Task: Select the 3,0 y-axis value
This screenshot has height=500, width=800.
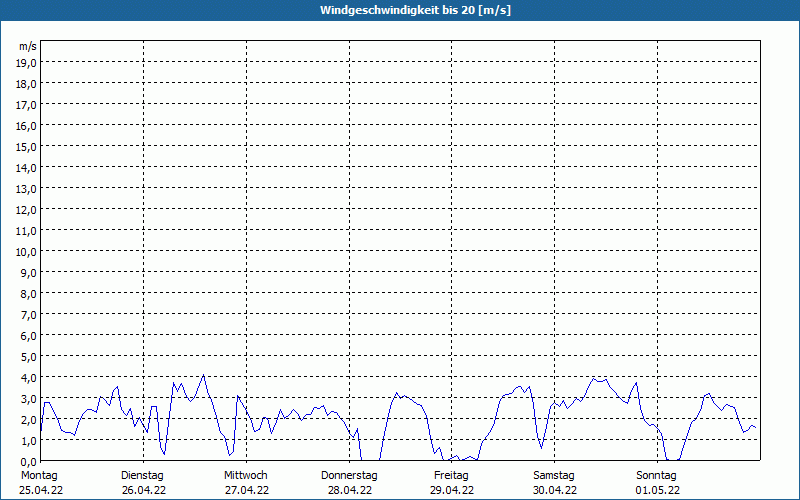Action: (x=29, y=398)
